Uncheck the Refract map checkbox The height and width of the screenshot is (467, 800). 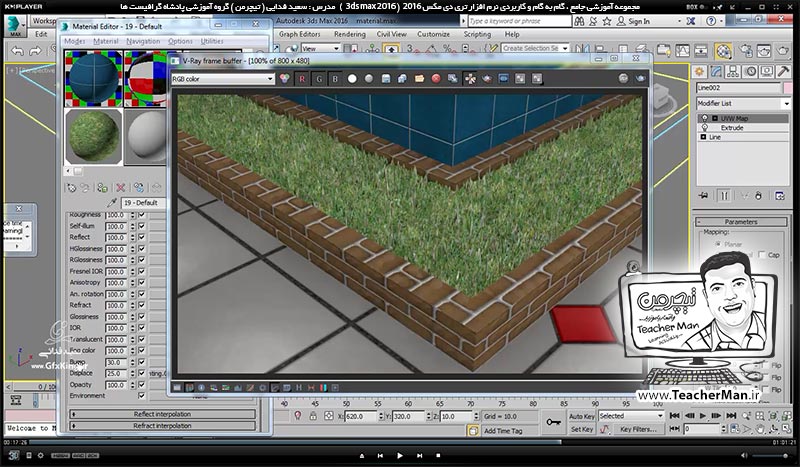141,305
